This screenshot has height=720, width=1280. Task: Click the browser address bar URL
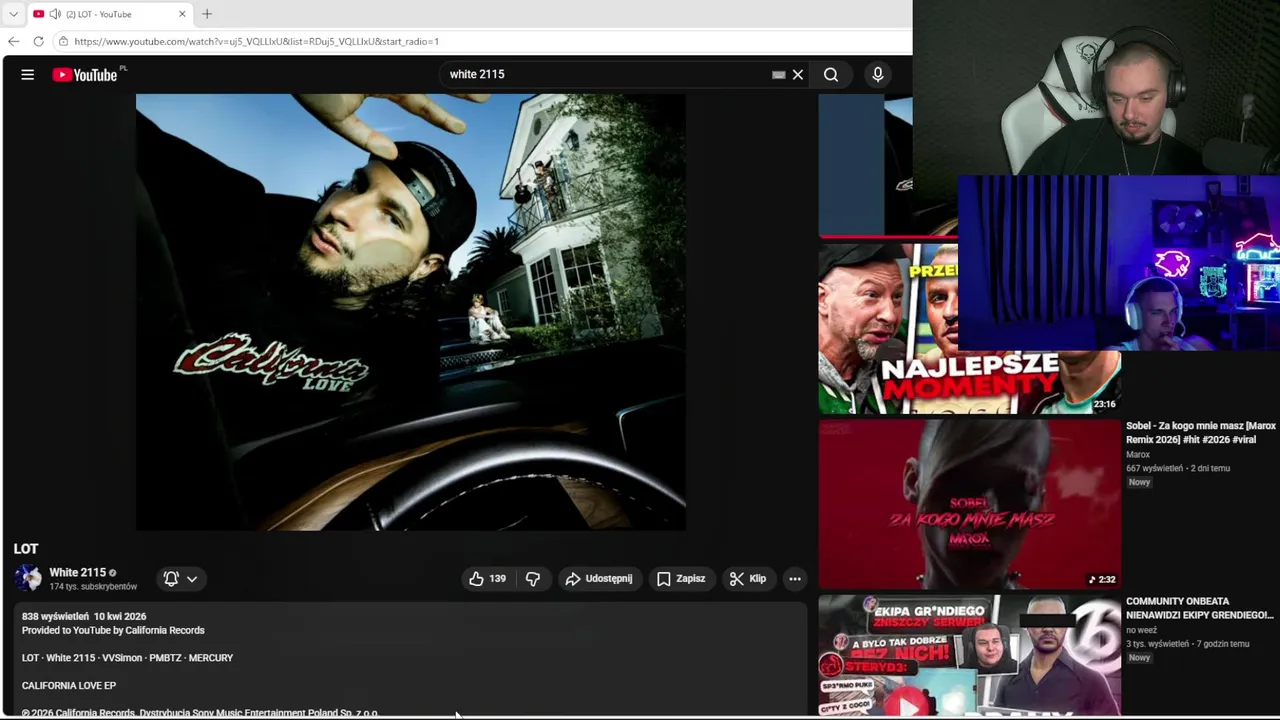point(256,42)
